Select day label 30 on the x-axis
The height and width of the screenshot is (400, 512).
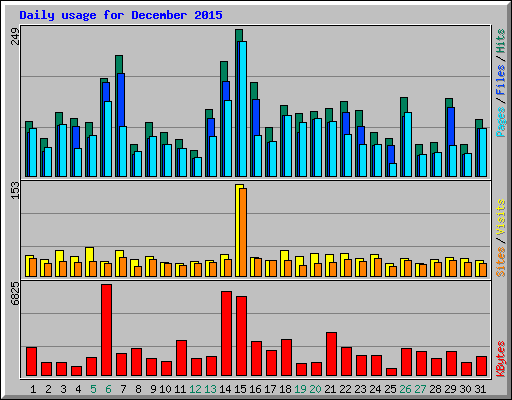(x=465, y=389)
